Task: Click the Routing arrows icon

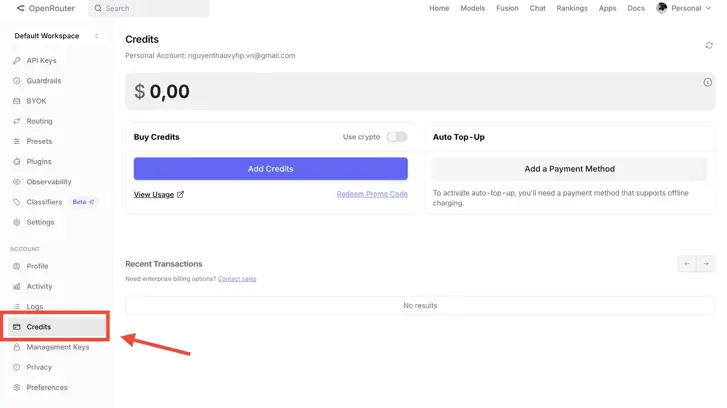Action: pyautogui.click(x=17, y=121)
